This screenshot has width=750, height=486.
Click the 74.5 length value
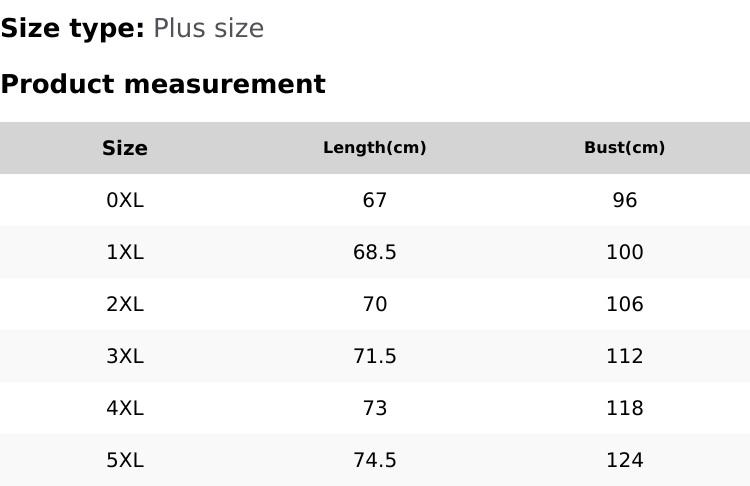pyautogui.click(x=375, y=460)
